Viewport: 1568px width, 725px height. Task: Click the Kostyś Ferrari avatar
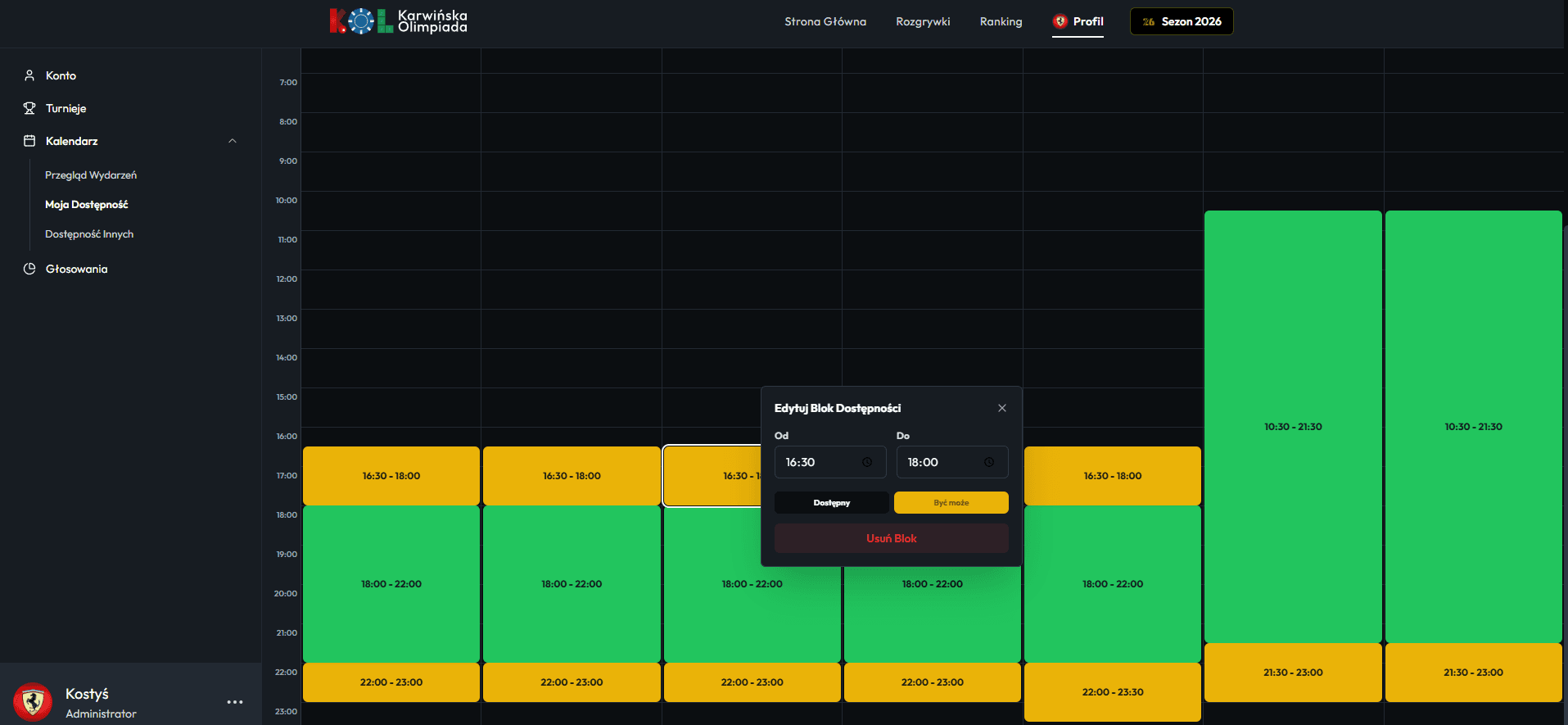(33, 702)
